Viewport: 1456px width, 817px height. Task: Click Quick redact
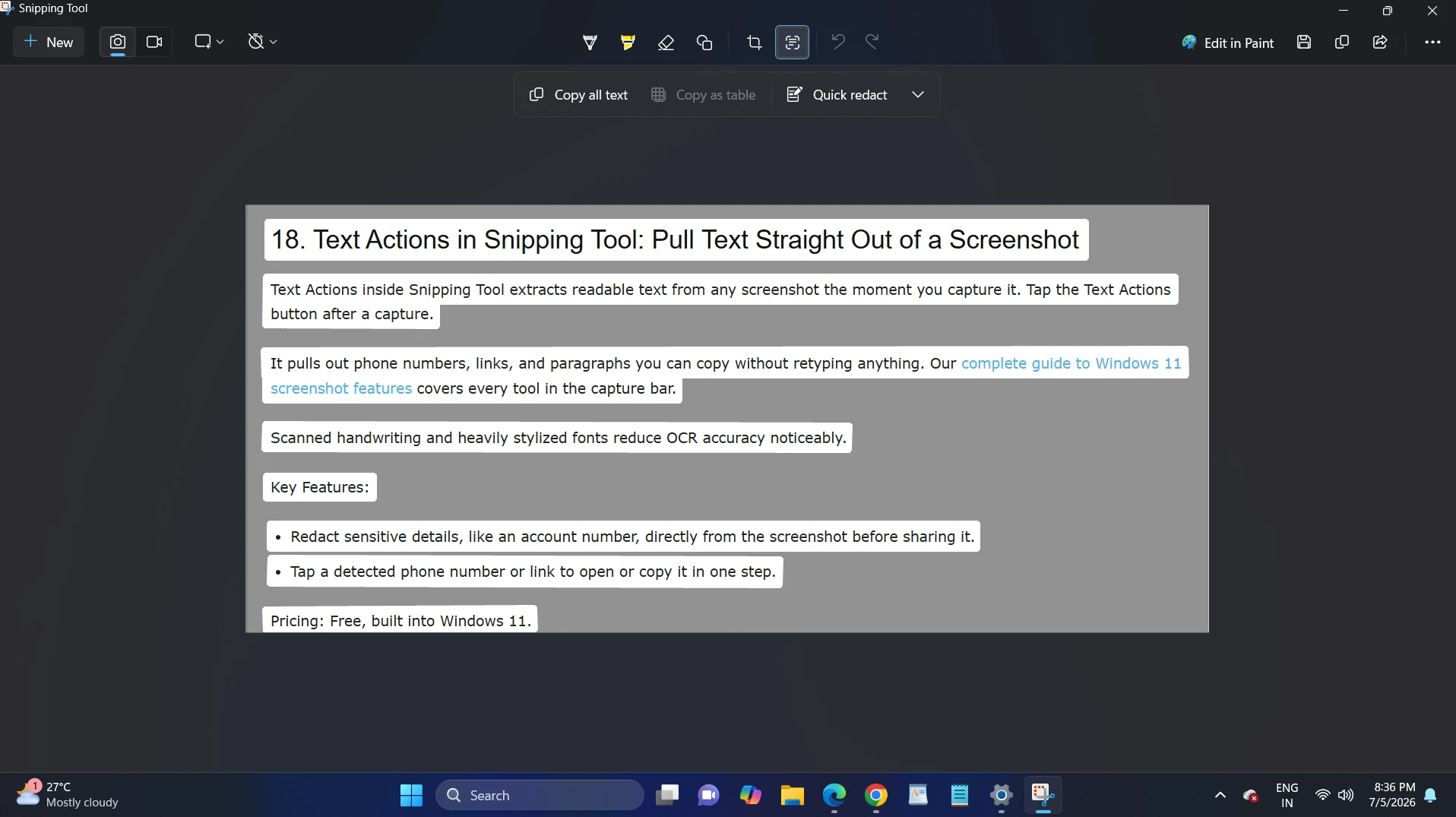point(837,94)
